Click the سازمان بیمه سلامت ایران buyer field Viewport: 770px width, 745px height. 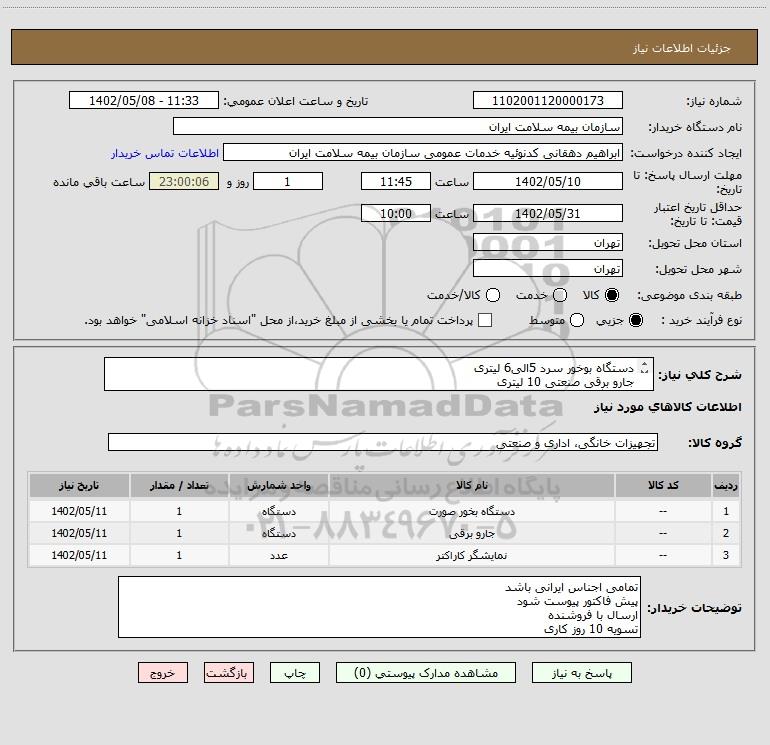(398, 126)
